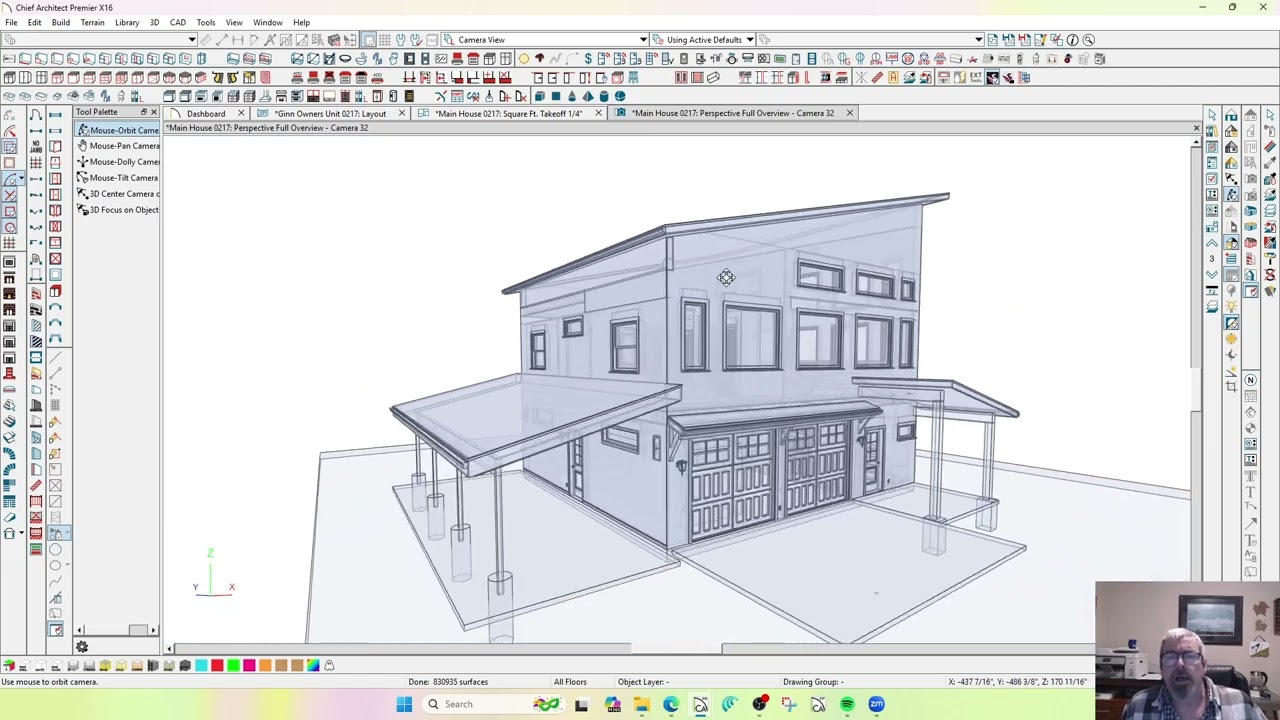Click the magnifier find icon in top toolbar
The height and width of the screenshot is (720, 1280).
[x=1088, y=40]
